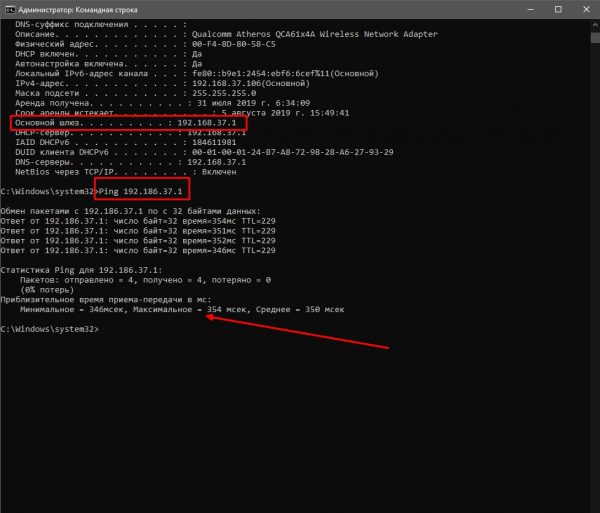
Task: Click the IAID DHCPv6 value 184611981
Action: click(x=214, y=142)
